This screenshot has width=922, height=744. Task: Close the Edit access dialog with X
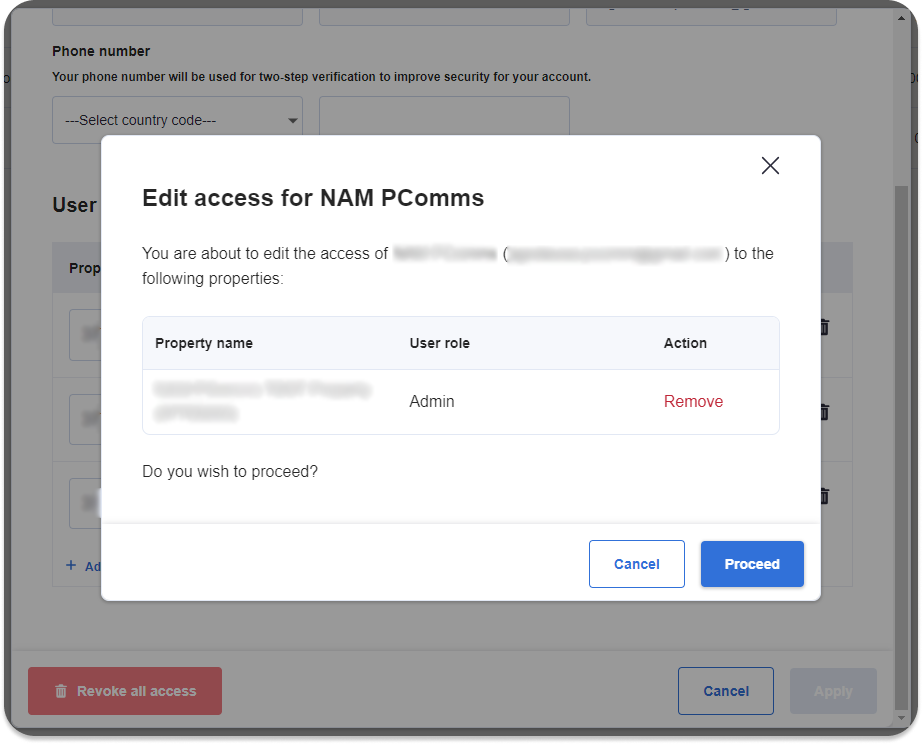(x=770, y=166)
